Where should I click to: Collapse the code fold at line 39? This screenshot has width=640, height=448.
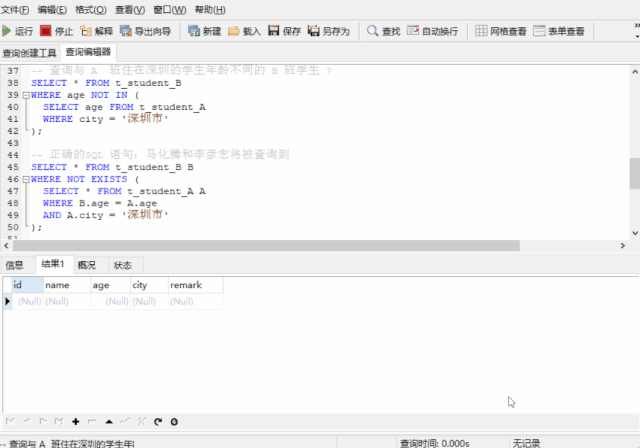coord(26,95)
